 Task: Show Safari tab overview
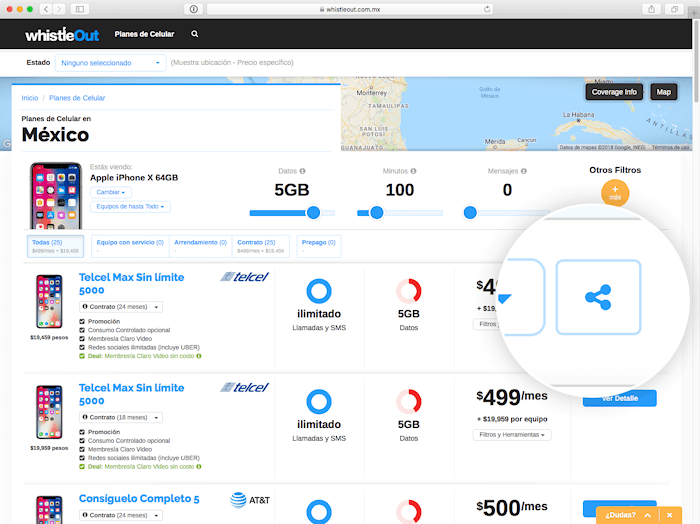[674, 9]
